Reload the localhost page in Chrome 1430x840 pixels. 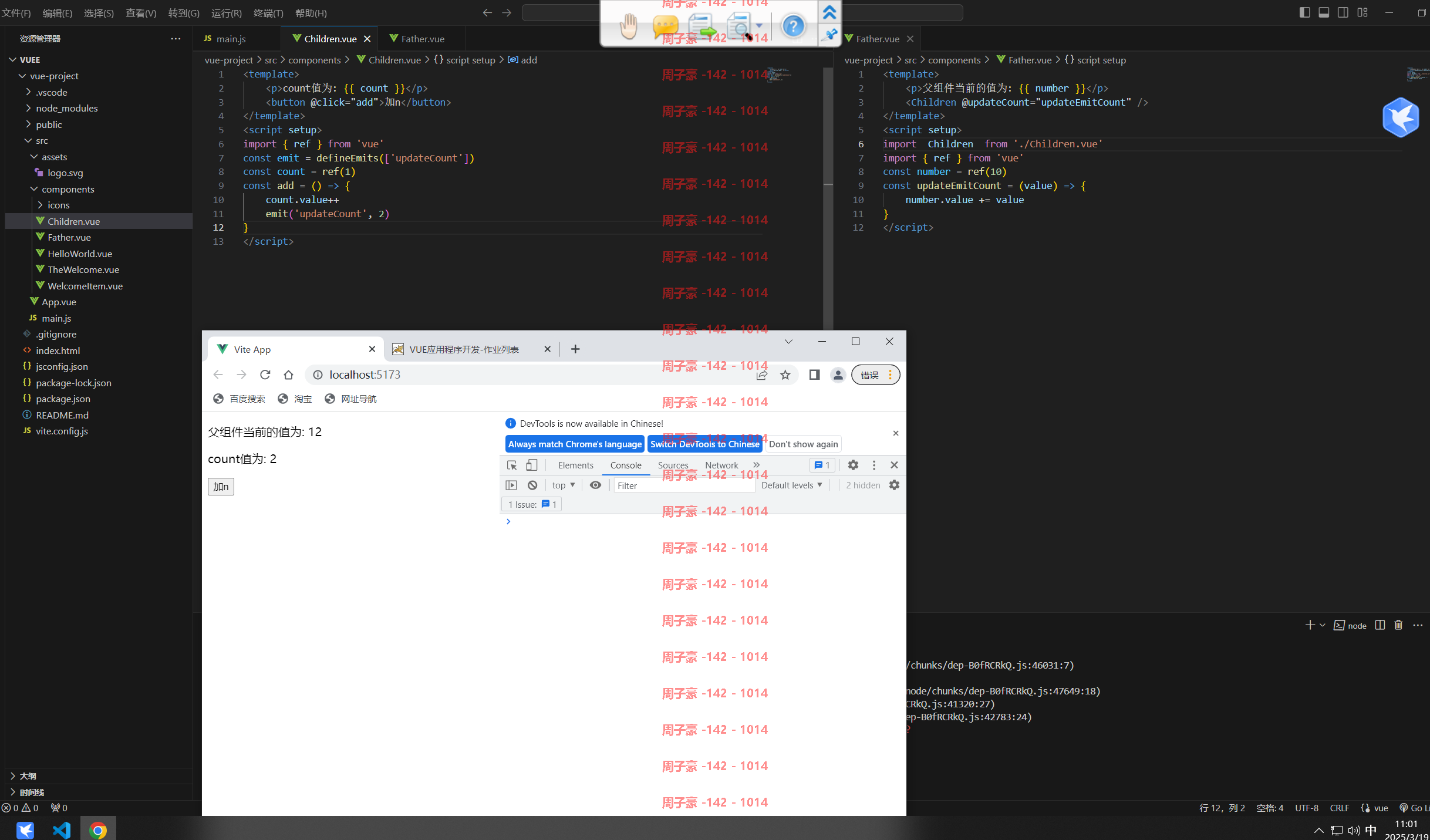coord(265,375)
